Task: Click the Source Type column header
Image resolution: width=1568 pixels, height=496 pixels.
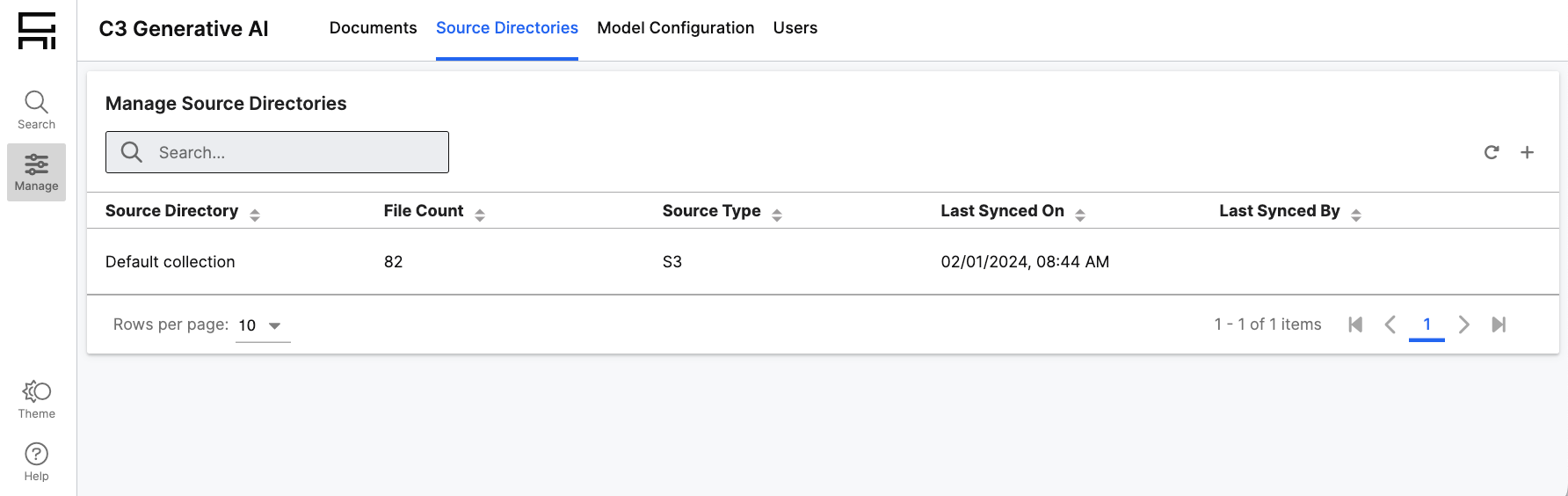Action: (x=712, y=211)
